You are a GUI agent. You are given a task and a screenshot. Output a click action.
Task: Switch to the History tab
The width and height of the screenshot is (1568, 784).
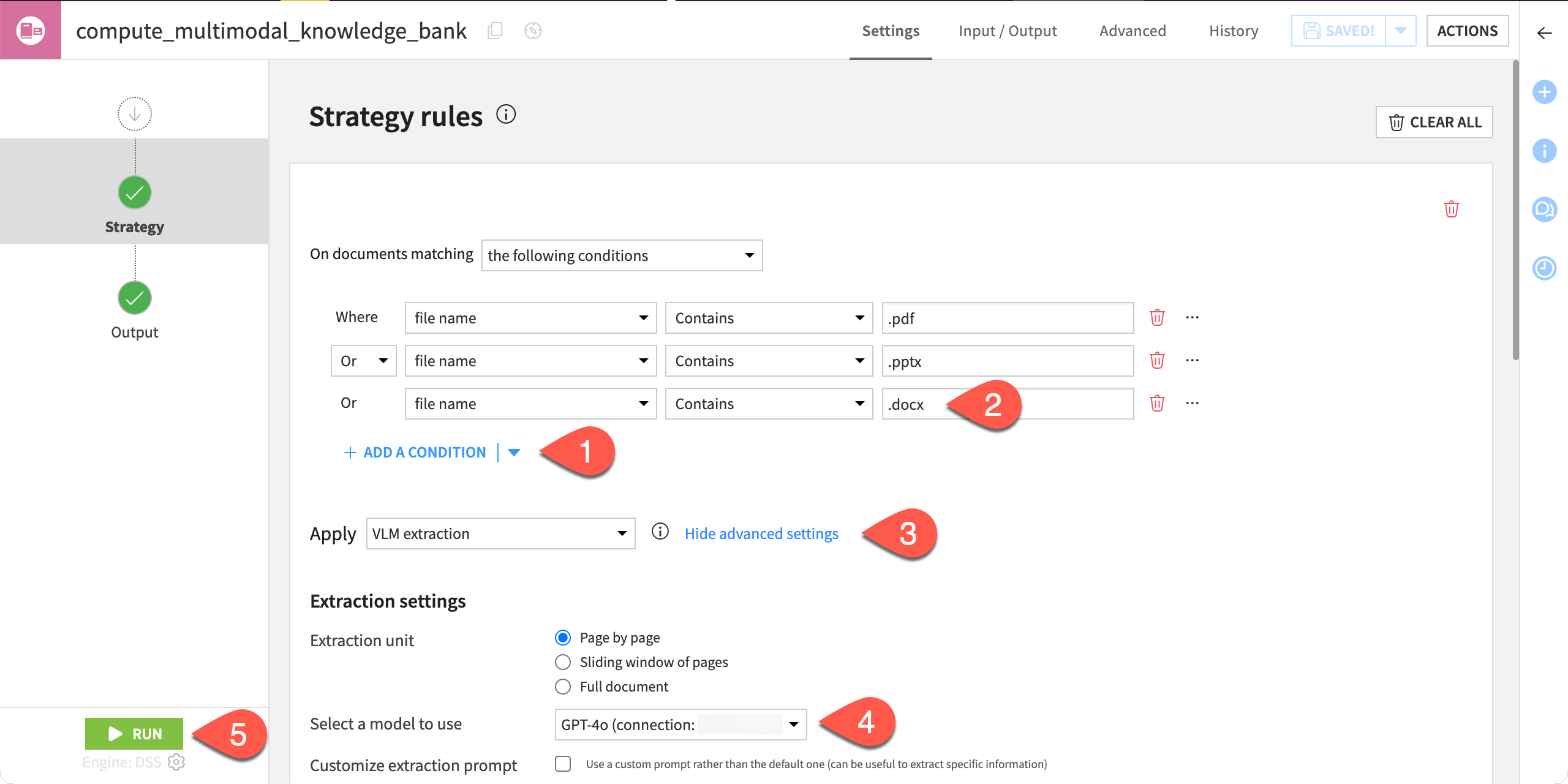[x=1234, y=31]
